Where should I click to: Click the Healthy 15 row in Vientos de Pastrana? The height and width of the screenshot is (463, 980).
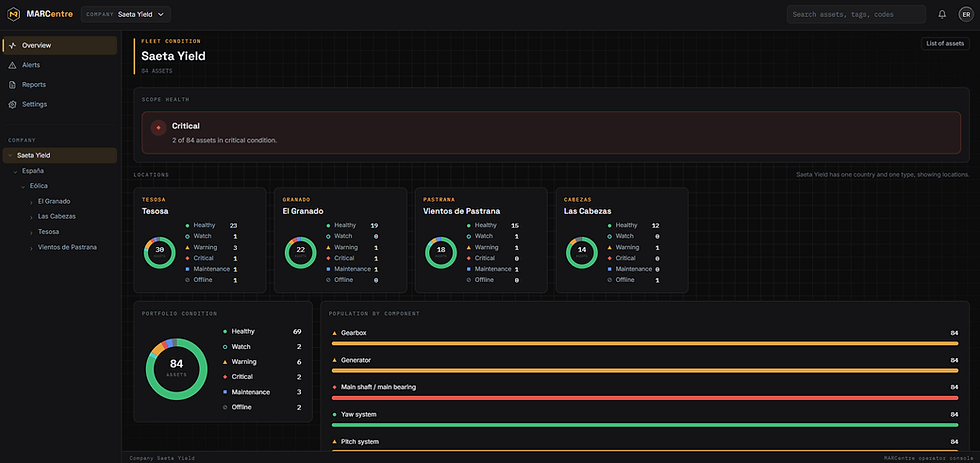point(492,226)
